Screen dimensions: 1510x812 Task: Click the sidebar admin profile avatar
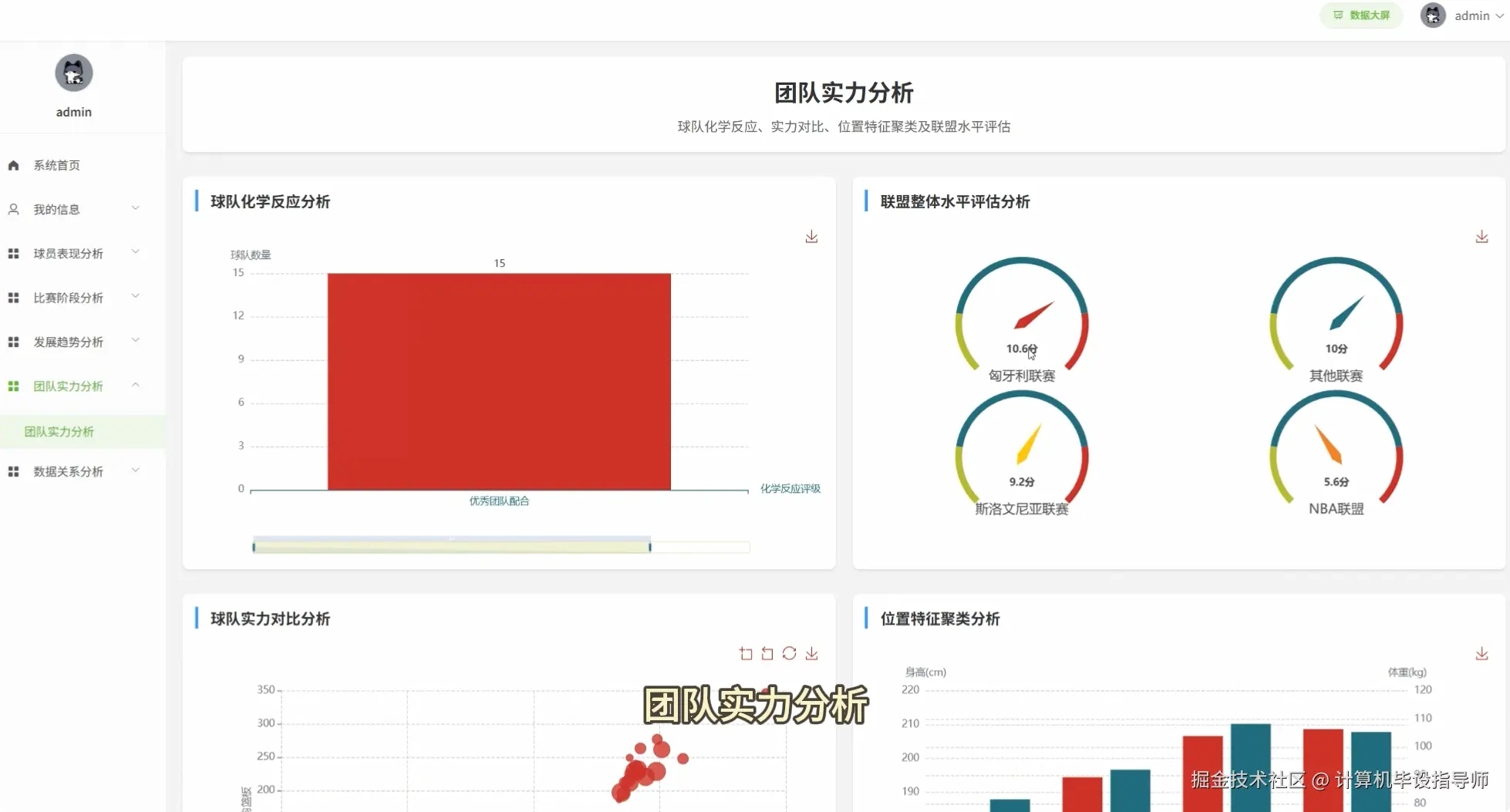click(74, 73)
